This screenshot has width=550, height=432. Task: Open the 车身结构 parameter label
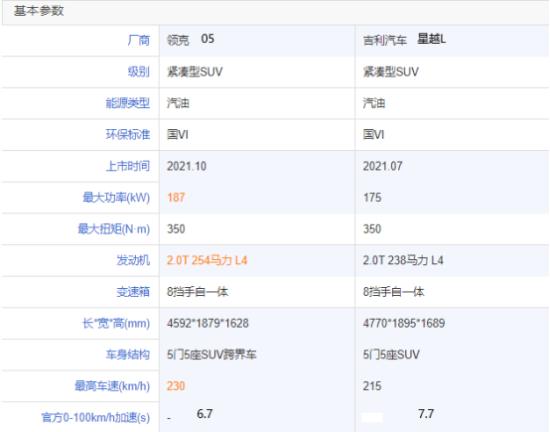(128, 355)
